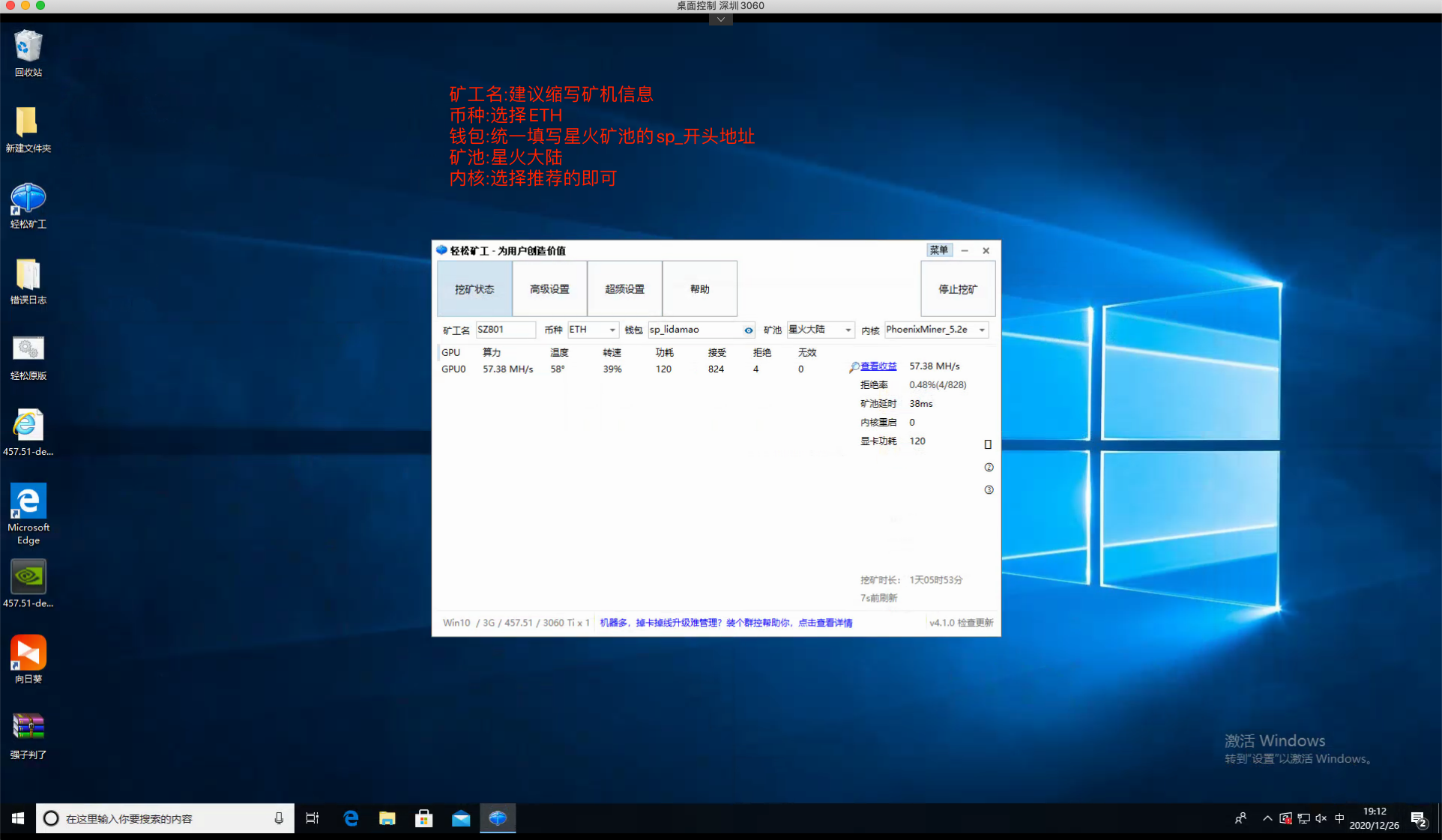Expand the 内核 PhoenixMiner_5.2e dropdown
1442x840 pixels.
pyautogui.click(x=982, y=330)
